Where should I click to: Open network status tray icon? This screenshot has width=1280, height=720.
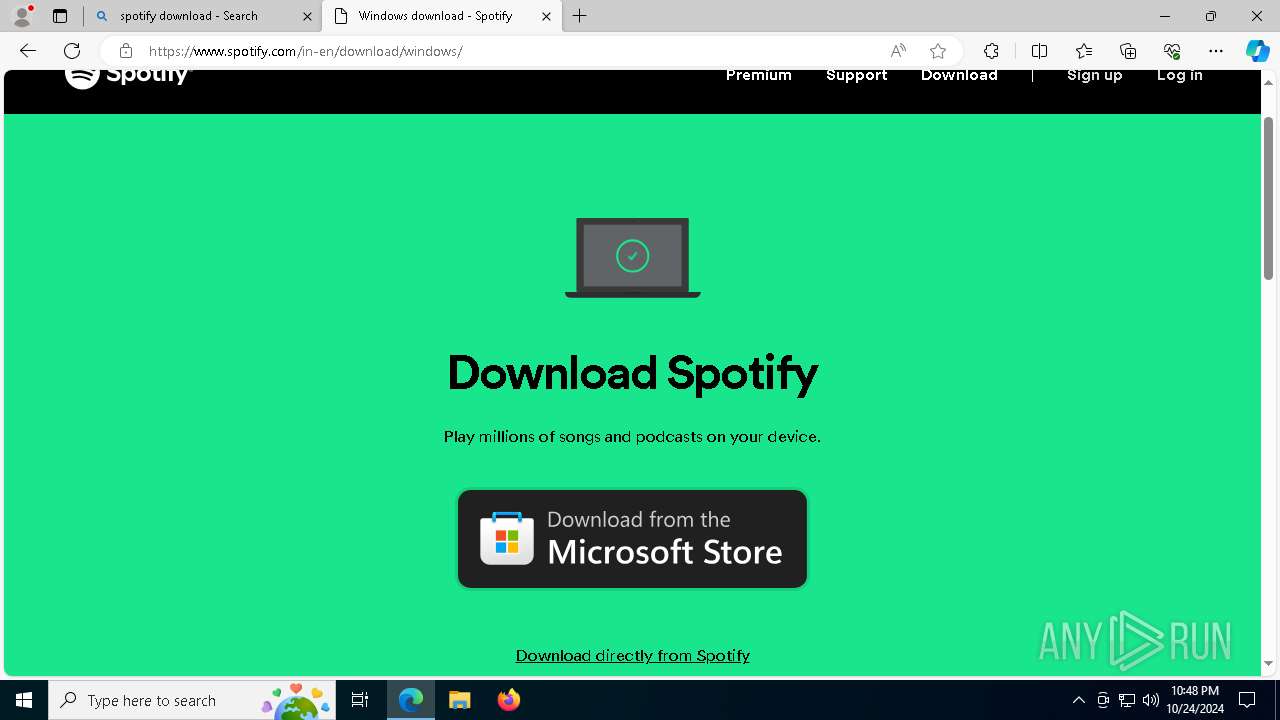click(1127, 700)
